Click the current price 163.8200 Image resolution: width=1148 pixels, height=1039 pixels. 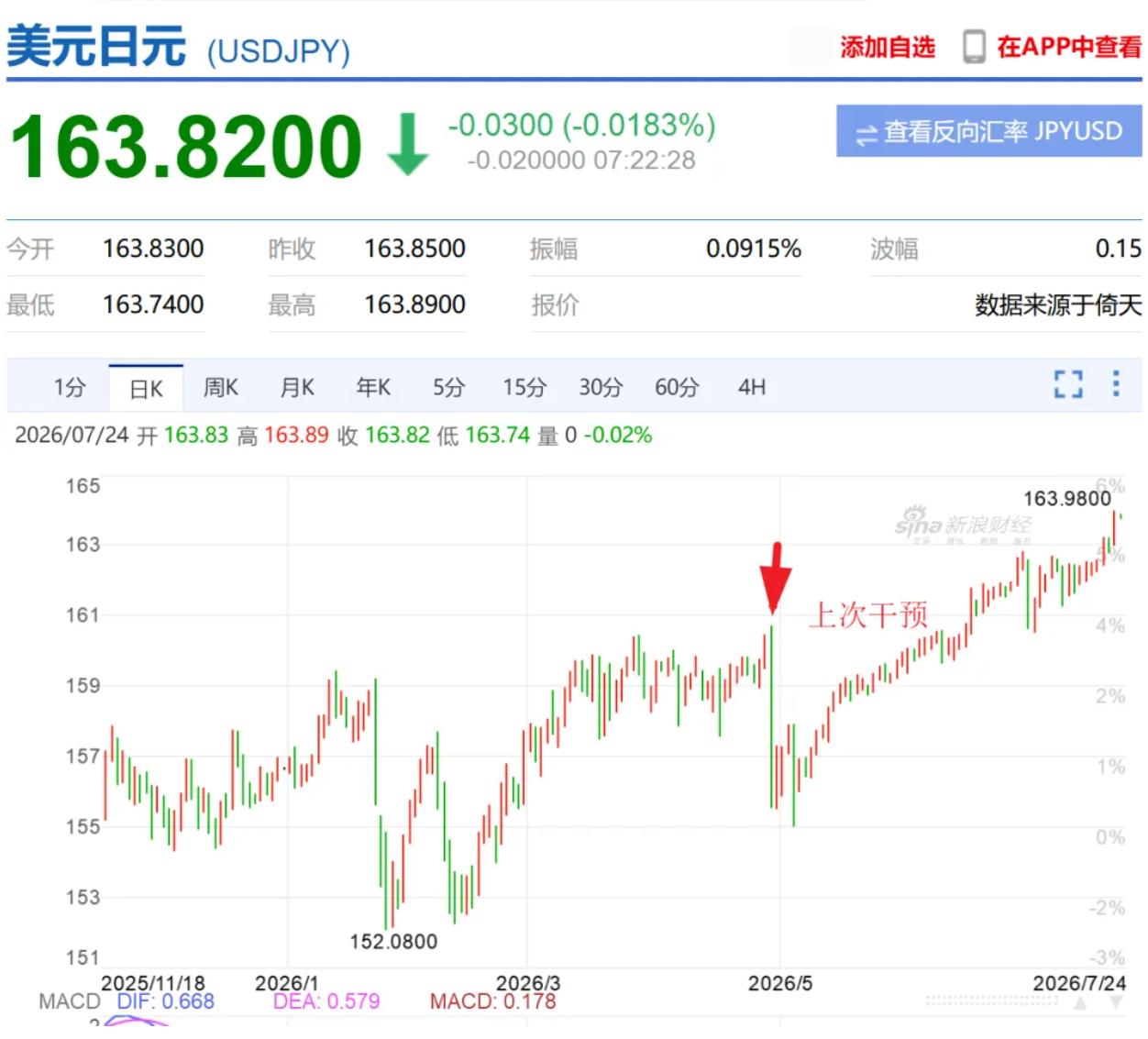tap(186, 146)
